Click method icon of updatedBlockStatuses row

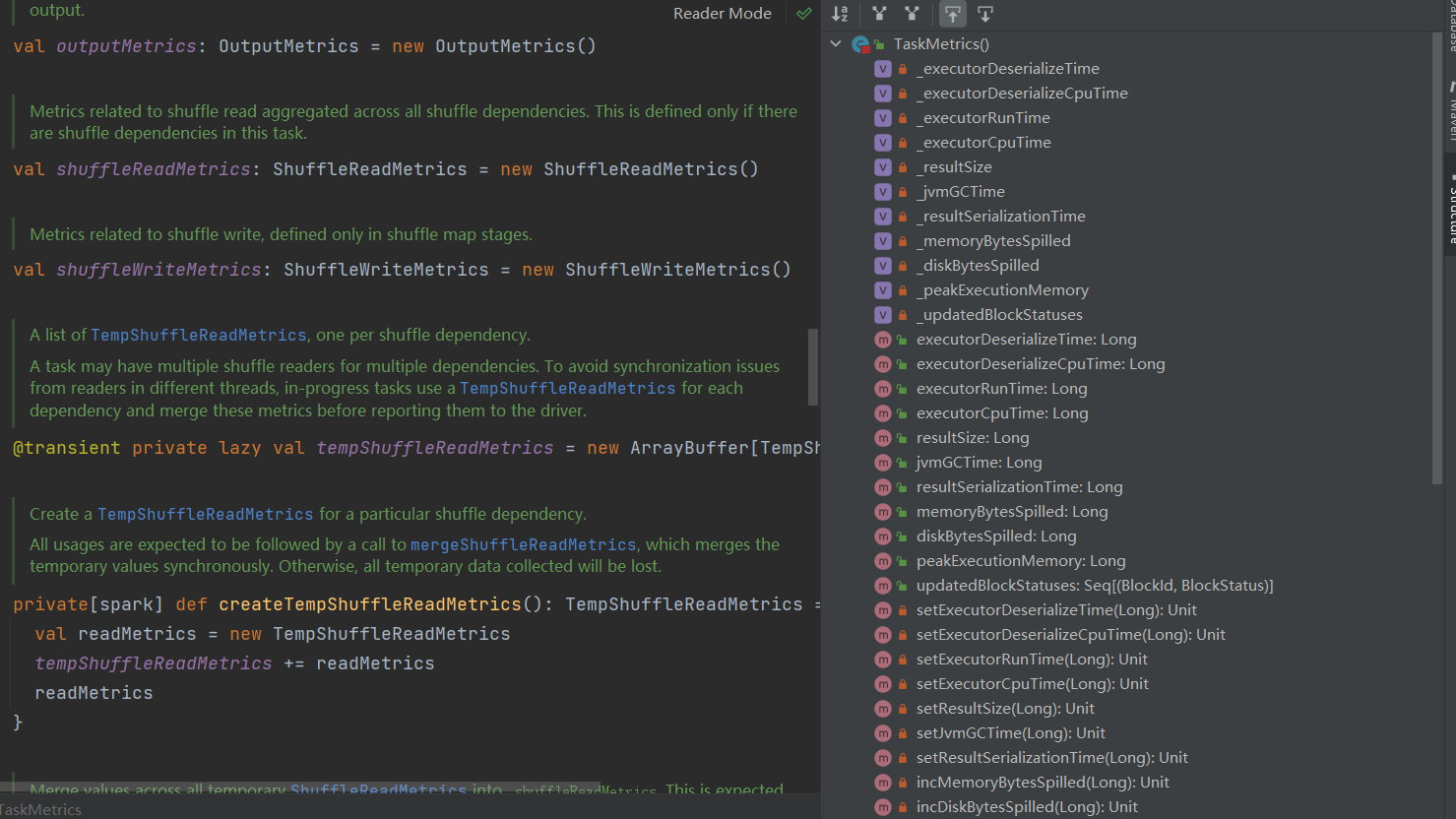[883, 586]
